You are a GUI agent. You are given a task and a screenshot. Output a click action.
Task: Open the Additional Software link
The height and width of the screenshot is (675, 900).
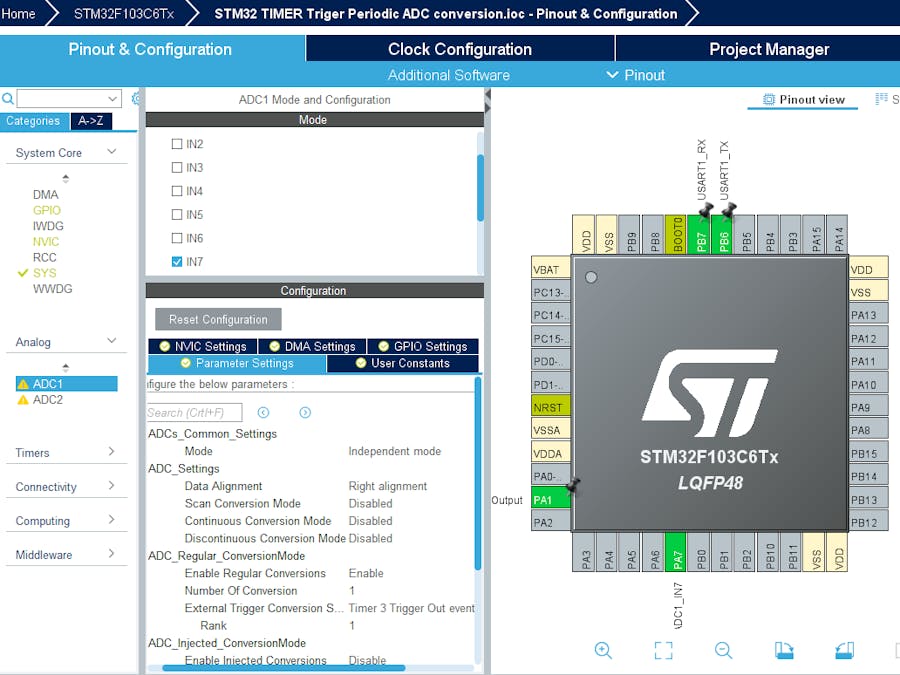448,75
